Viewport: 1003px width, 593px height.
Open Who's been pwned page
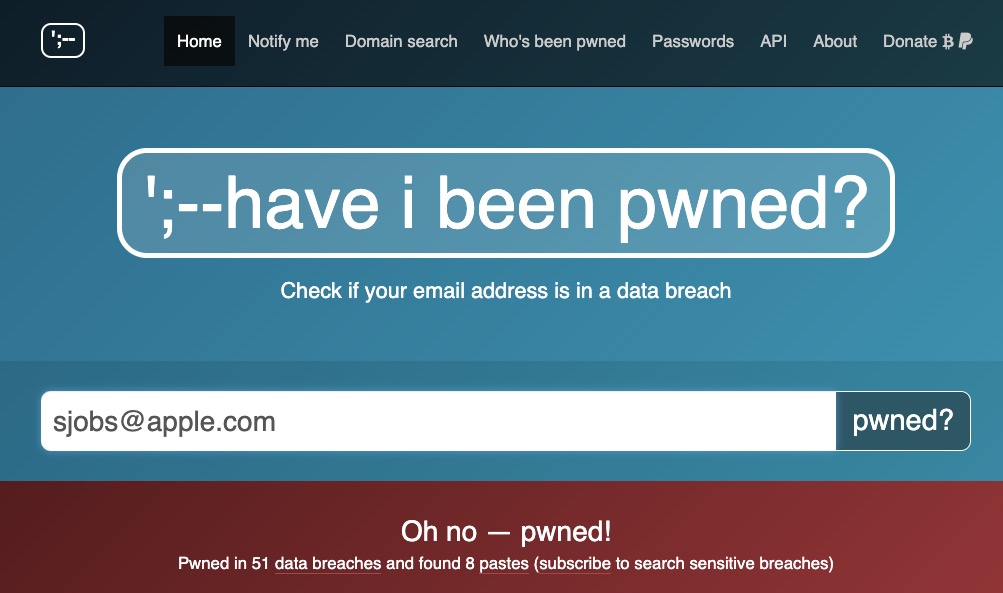coord(555,41)
